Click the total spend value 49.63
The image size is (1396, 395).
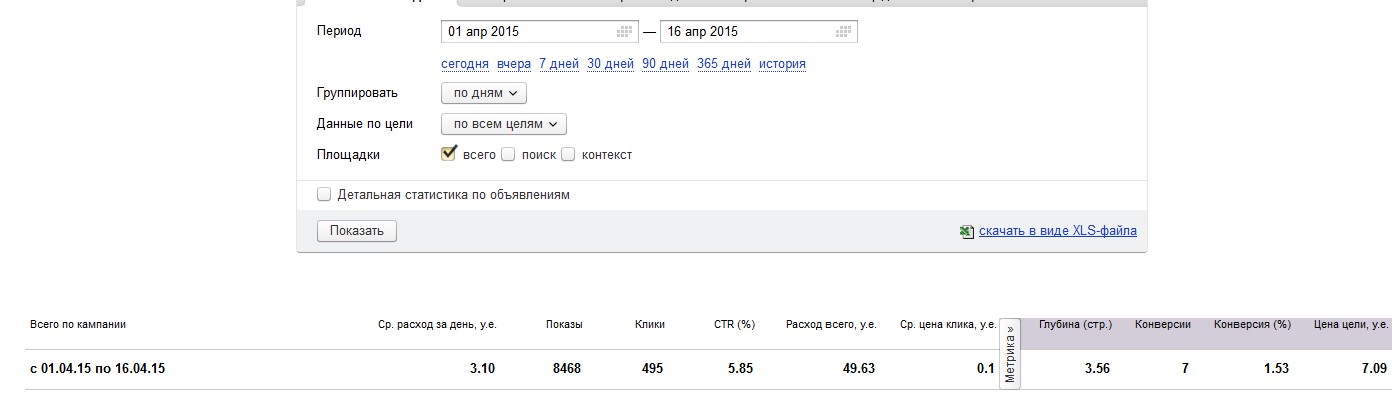(859, 369)
